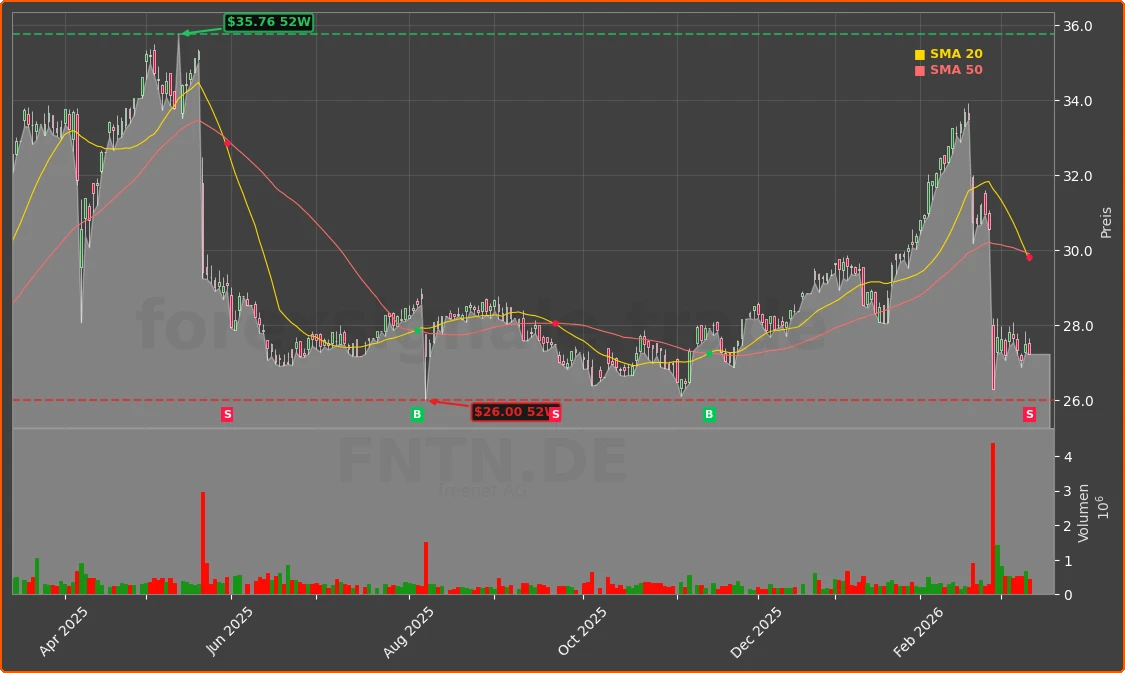The image size is (1125, 673).
Task: Click the rightmost "S" sell signal marker
Action: [x=1027, y=413]
